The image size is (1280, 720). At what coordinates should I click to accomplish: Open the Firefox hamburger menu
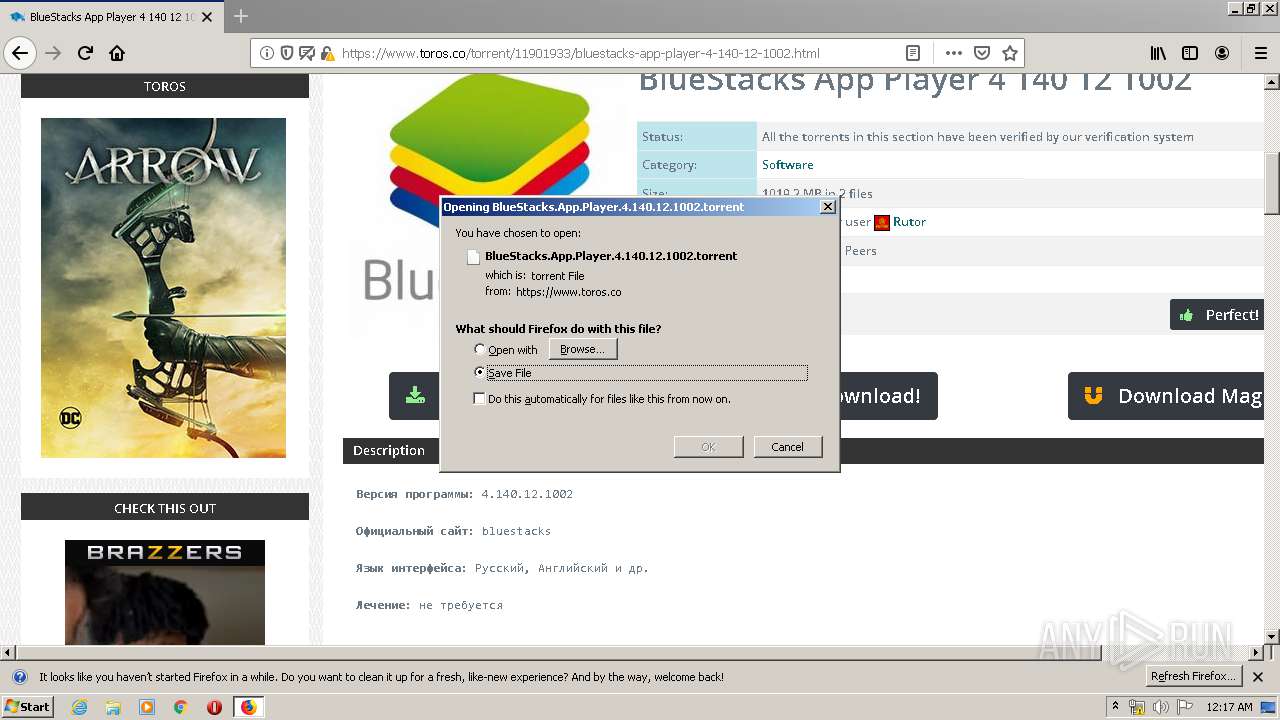1260,53
